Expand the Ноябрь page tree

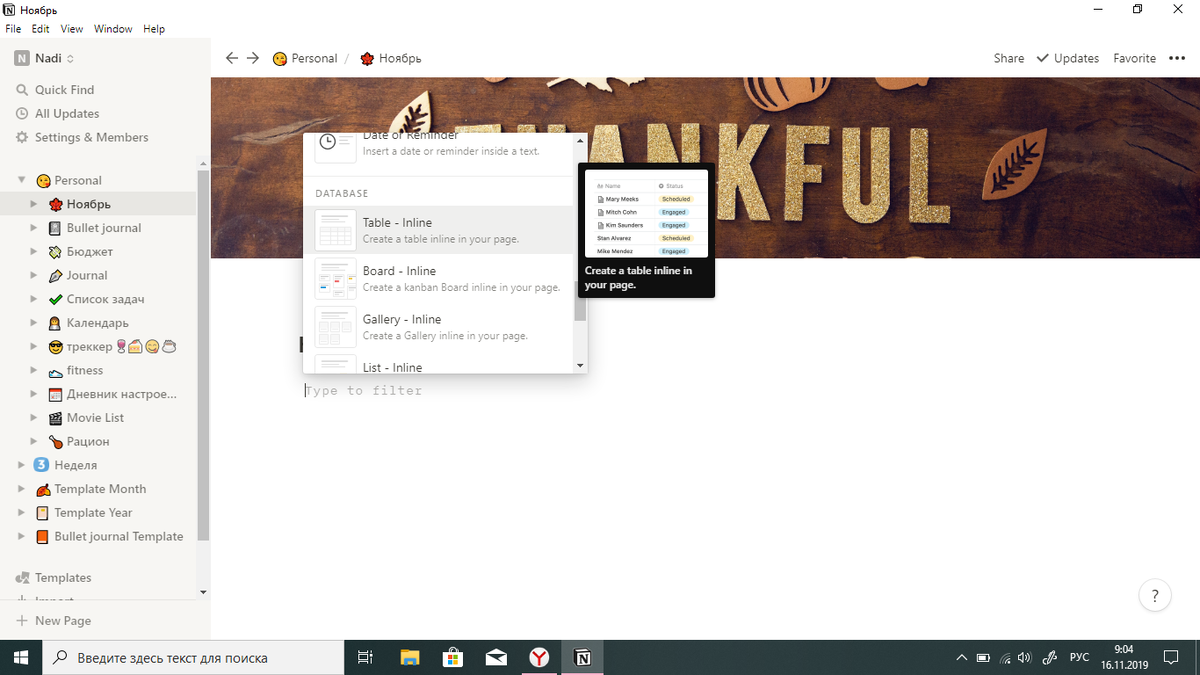point(35,204)
